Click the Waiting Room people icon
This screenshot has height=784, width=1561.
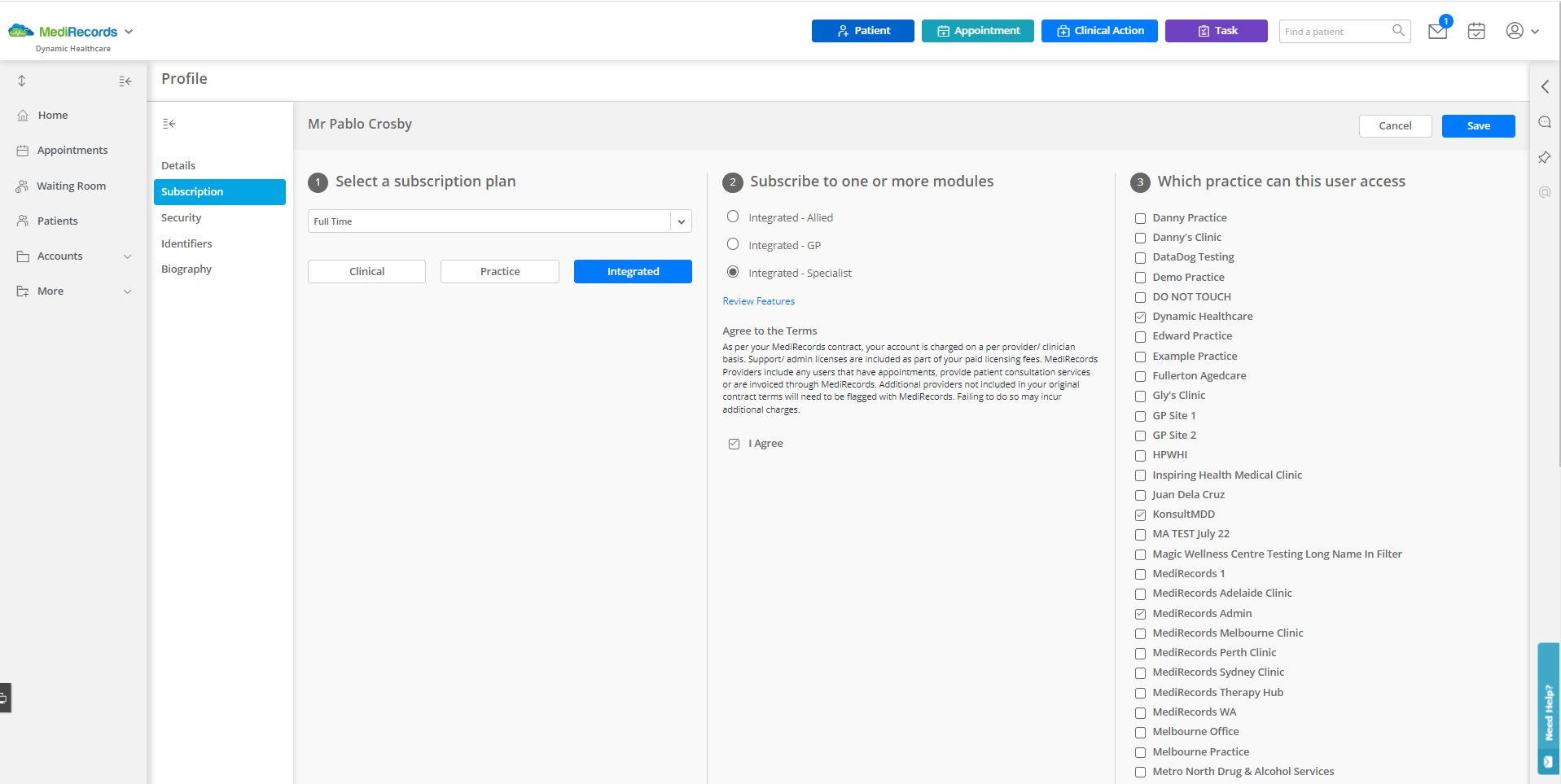(22, 186)
